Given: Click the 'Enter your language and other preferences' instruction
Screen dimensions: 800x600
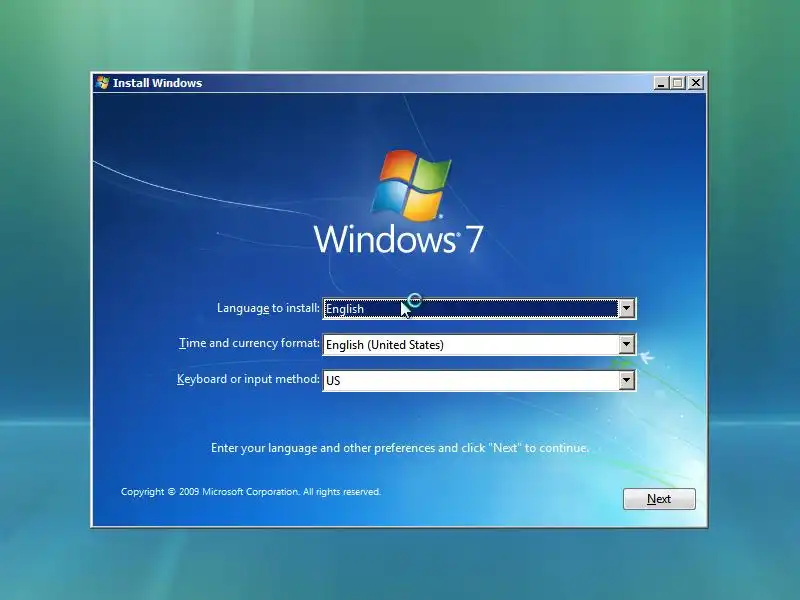Looking at the screenshot, I should 400,448.
